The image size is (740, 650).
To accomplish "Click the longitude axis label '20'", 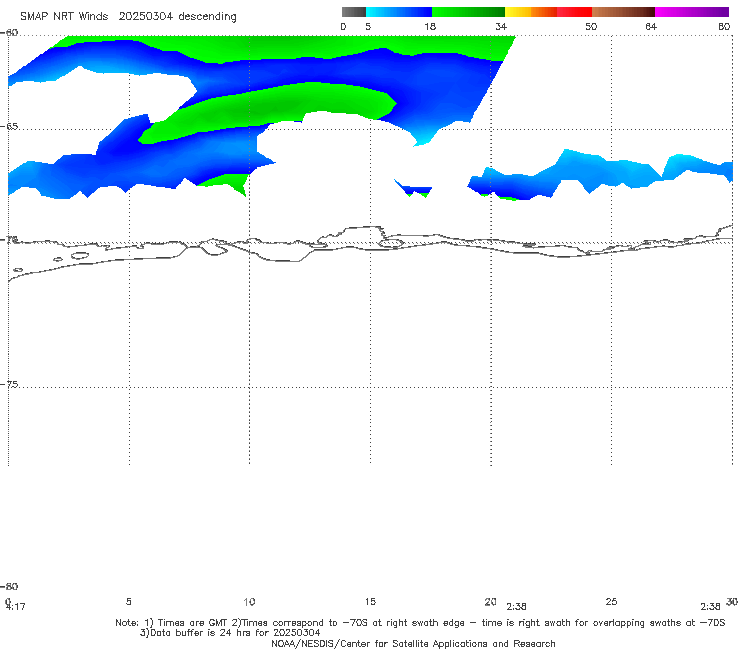I will click(x=490, y=602).
